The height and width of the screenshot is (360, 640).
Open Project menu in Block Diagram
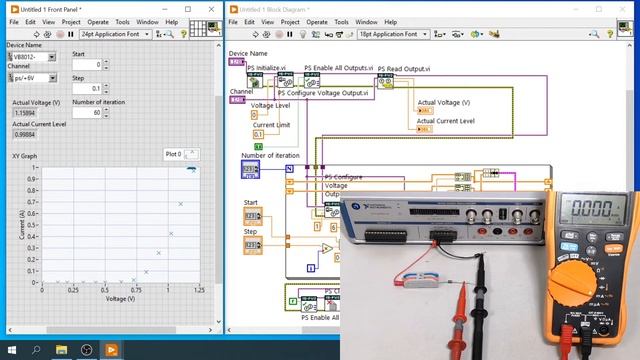tap(290, 22)
